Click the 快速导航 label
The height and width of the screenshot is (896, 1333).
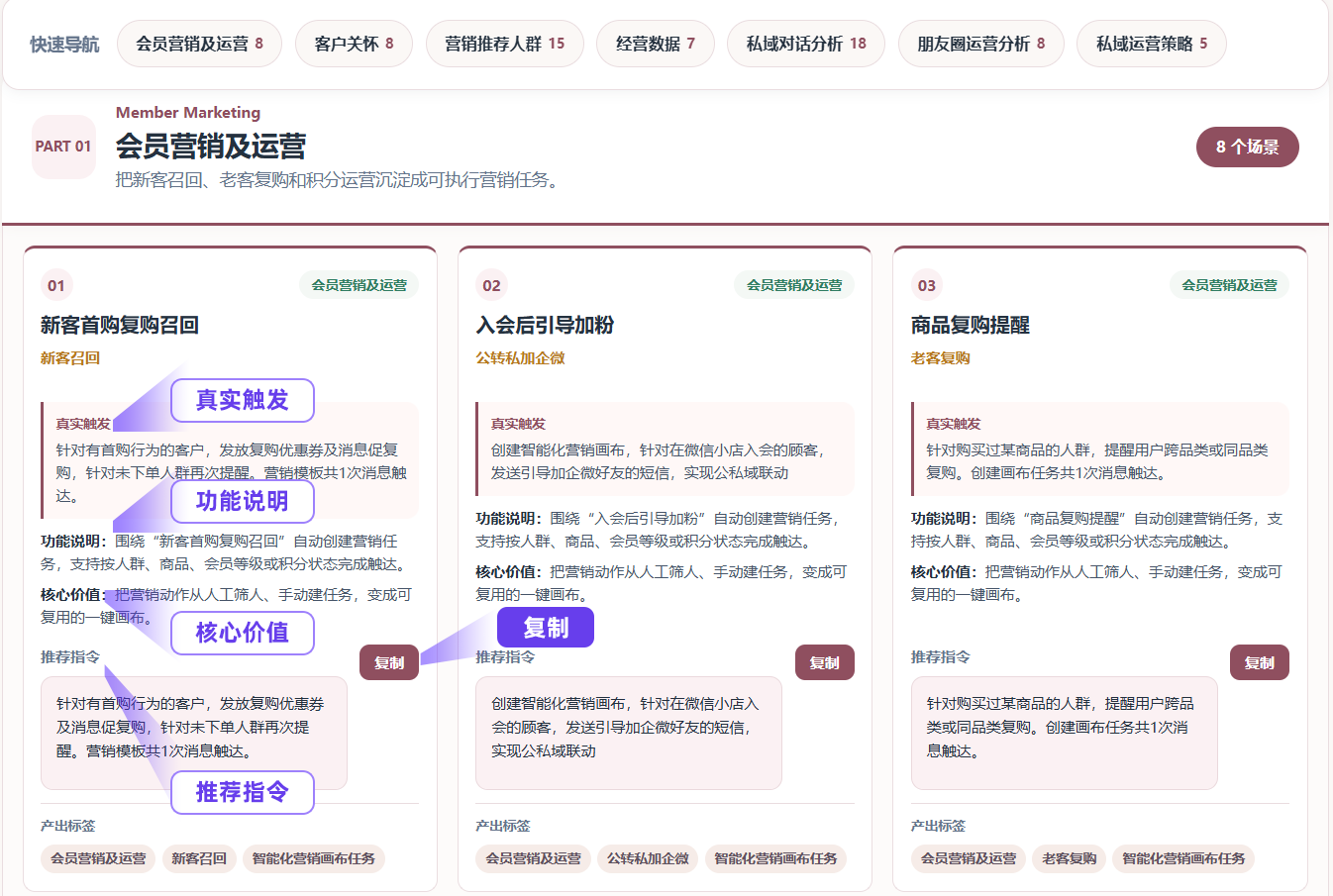[64, 45]
